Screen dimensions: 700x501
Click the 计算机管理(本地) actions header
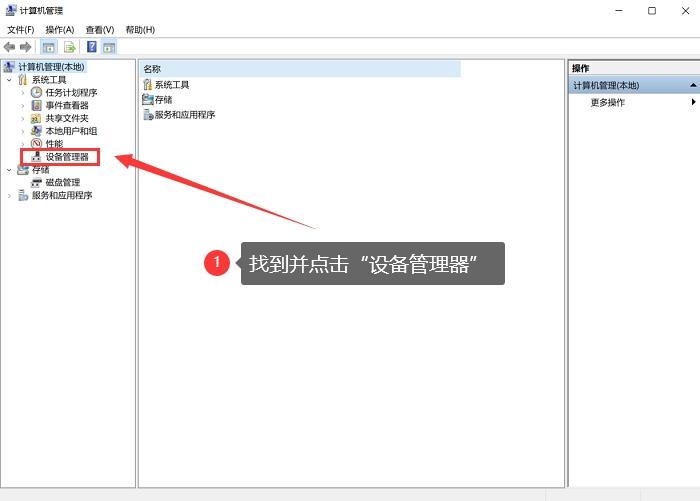coord(634,85)
